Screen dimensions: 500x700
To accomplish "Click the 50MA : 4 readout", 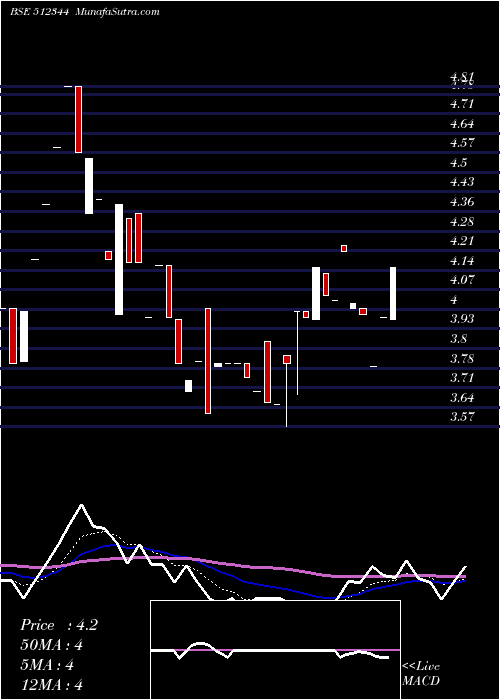I will 52,645.
